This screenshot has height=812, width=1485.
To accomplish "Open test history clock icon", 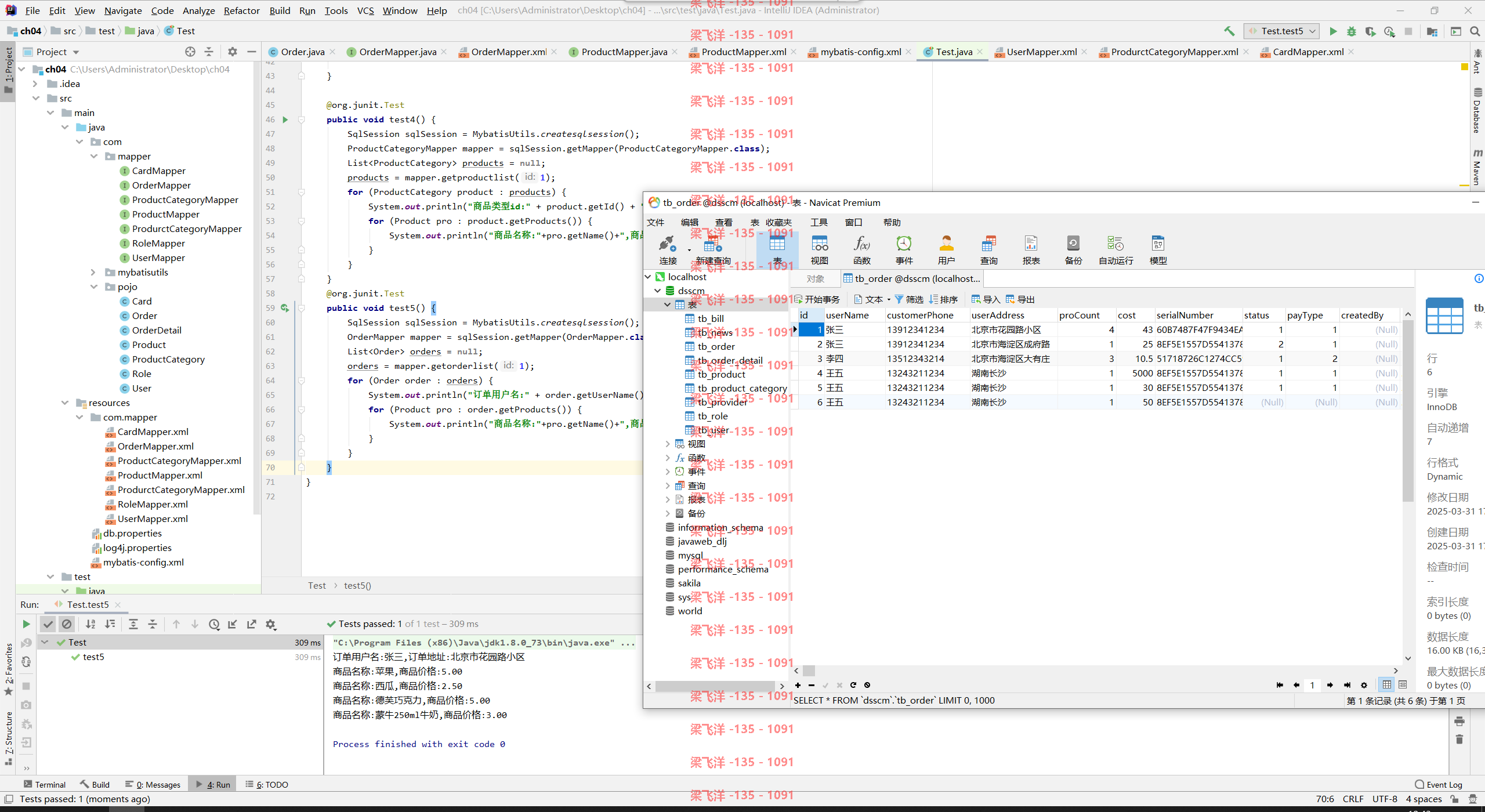I will click(x=214, y=624).
